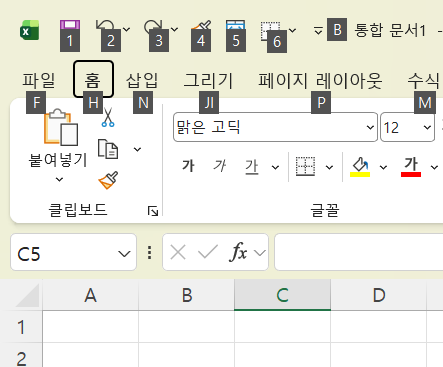Expand the fx function dropdown arrow
Viewport: 443px width, 367px height.
click(x=260, y=253)
